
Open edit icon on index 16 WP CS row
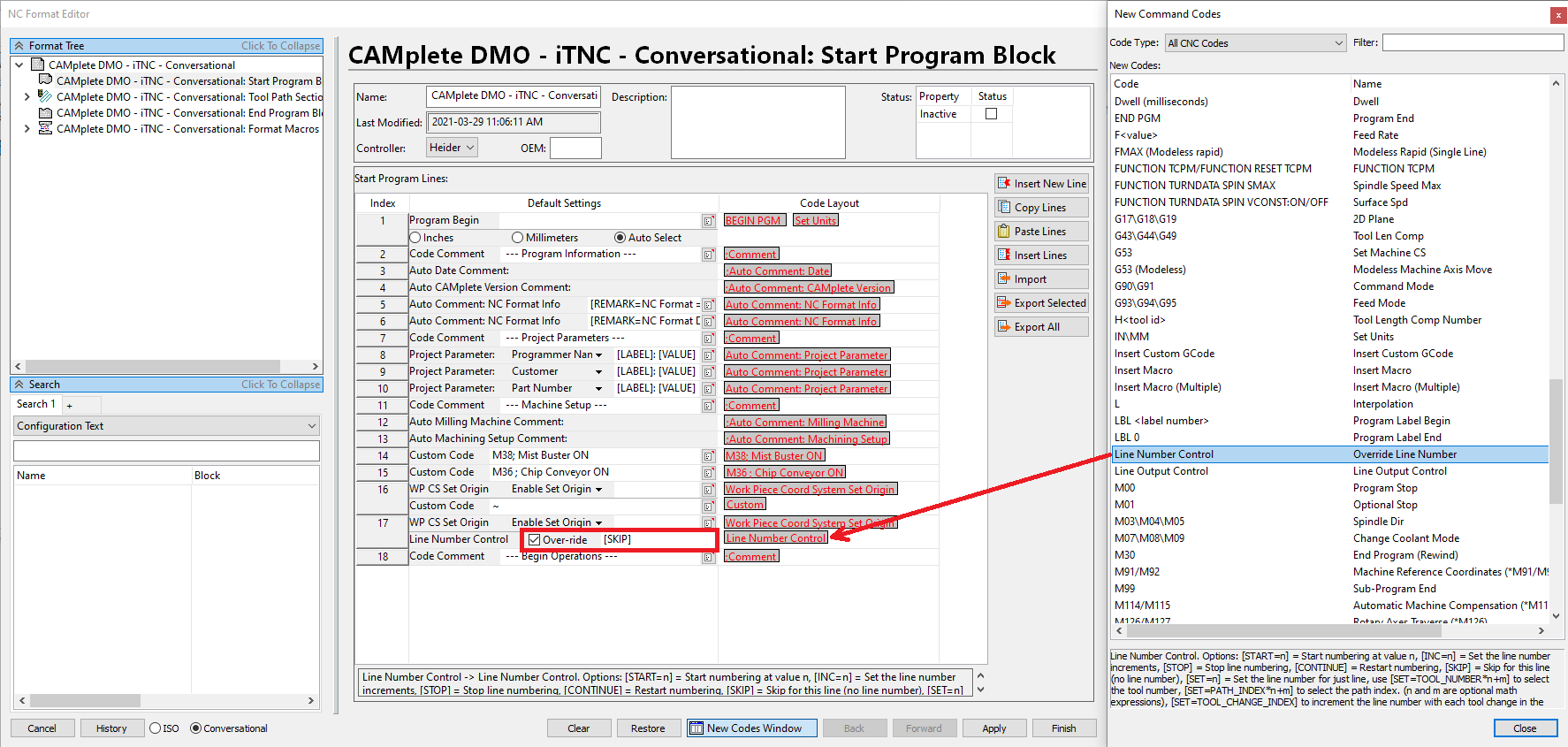[709, 490]
